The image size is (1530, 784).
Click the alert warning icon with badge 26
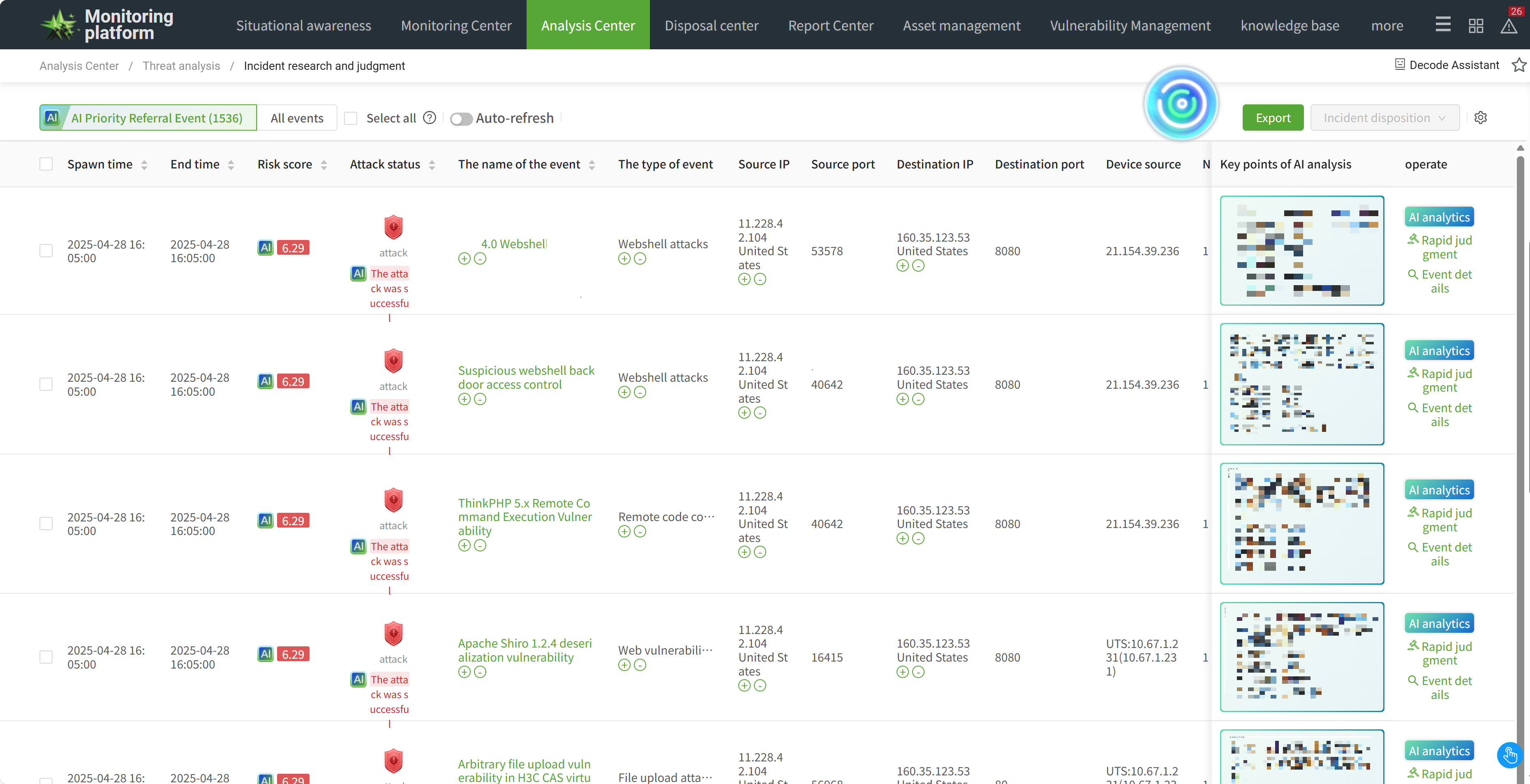click(x=1509, y=25)
